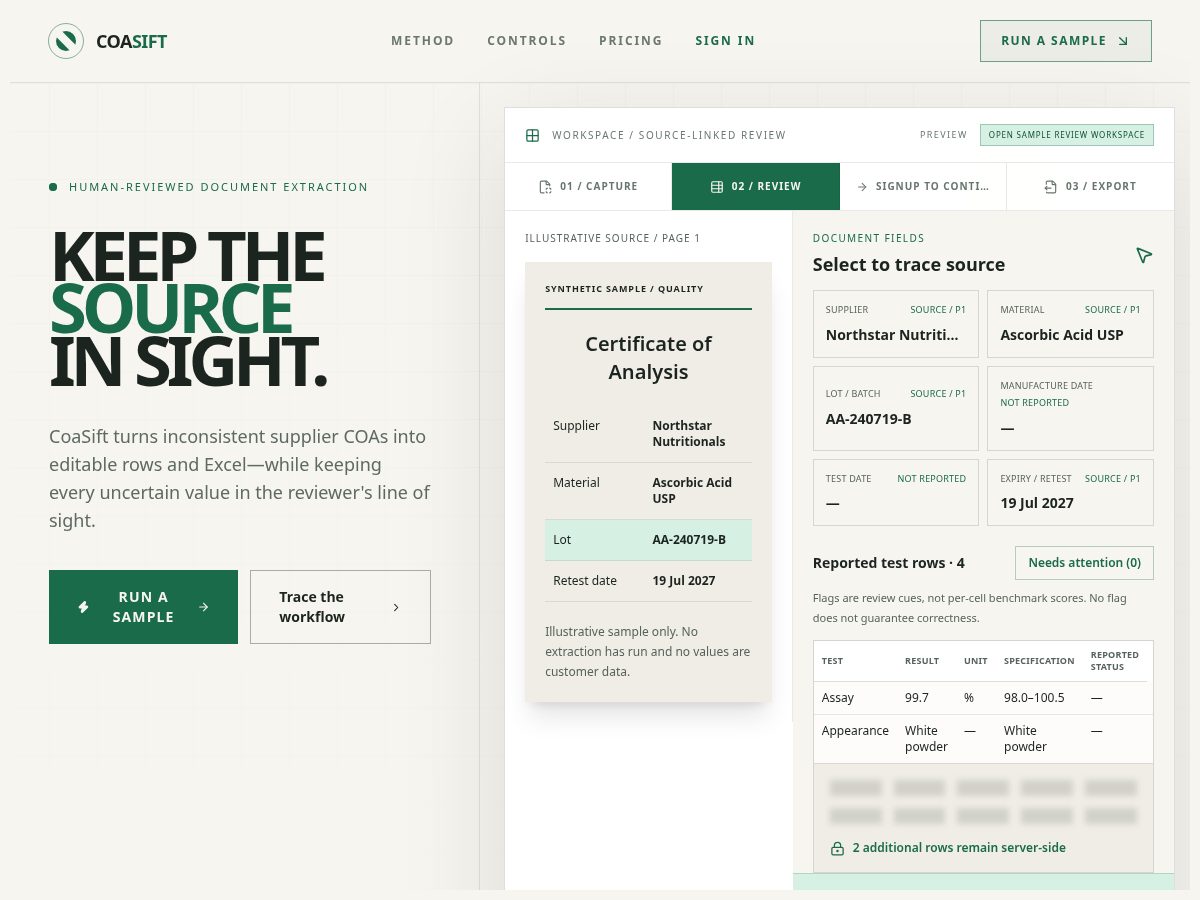Click the Workspace / Source-Linked Review breadcrumb
Viewport: 1200px width, 900px height.
[x=669, y=135]
